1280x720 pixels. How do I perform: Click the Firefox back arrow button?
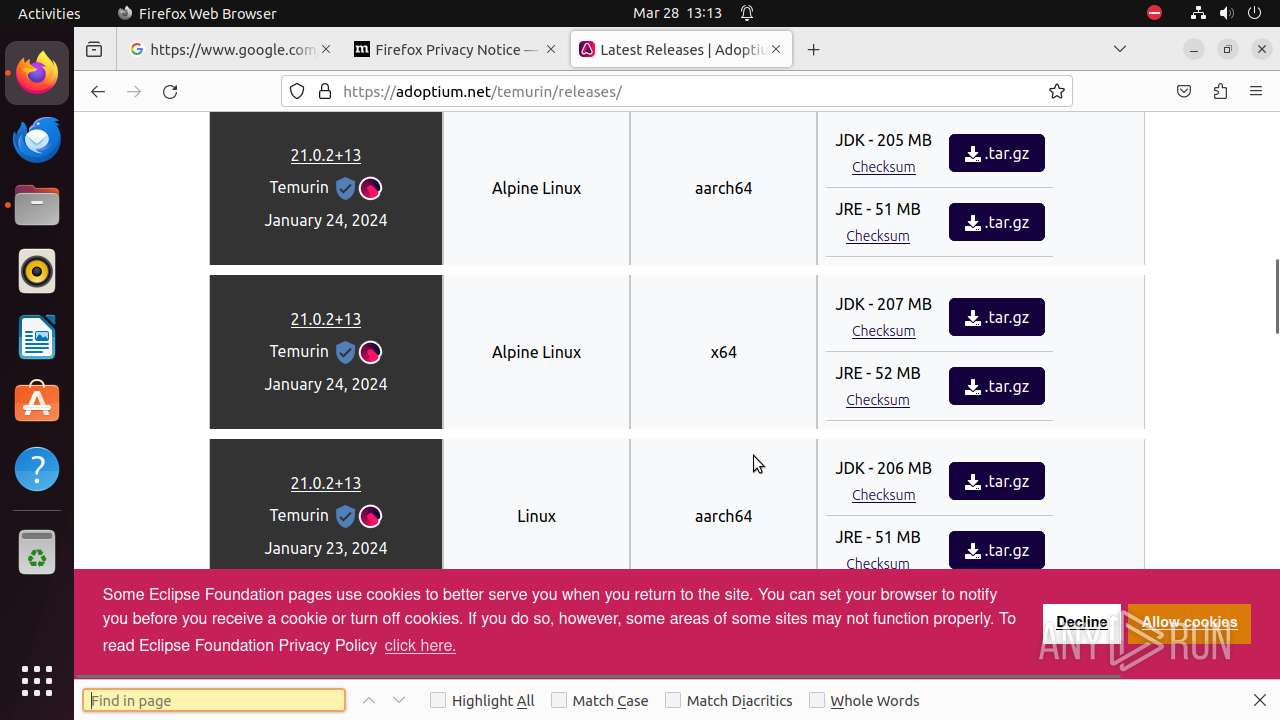(x=97, y=91)
